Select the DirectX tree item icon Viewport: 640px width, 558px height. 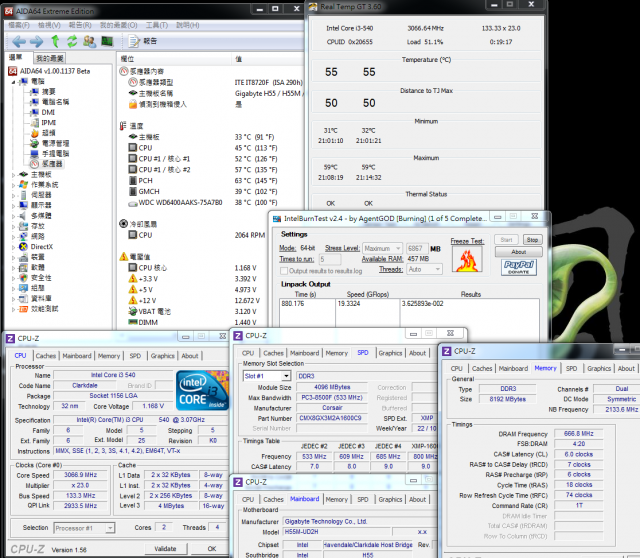[24, 247]
